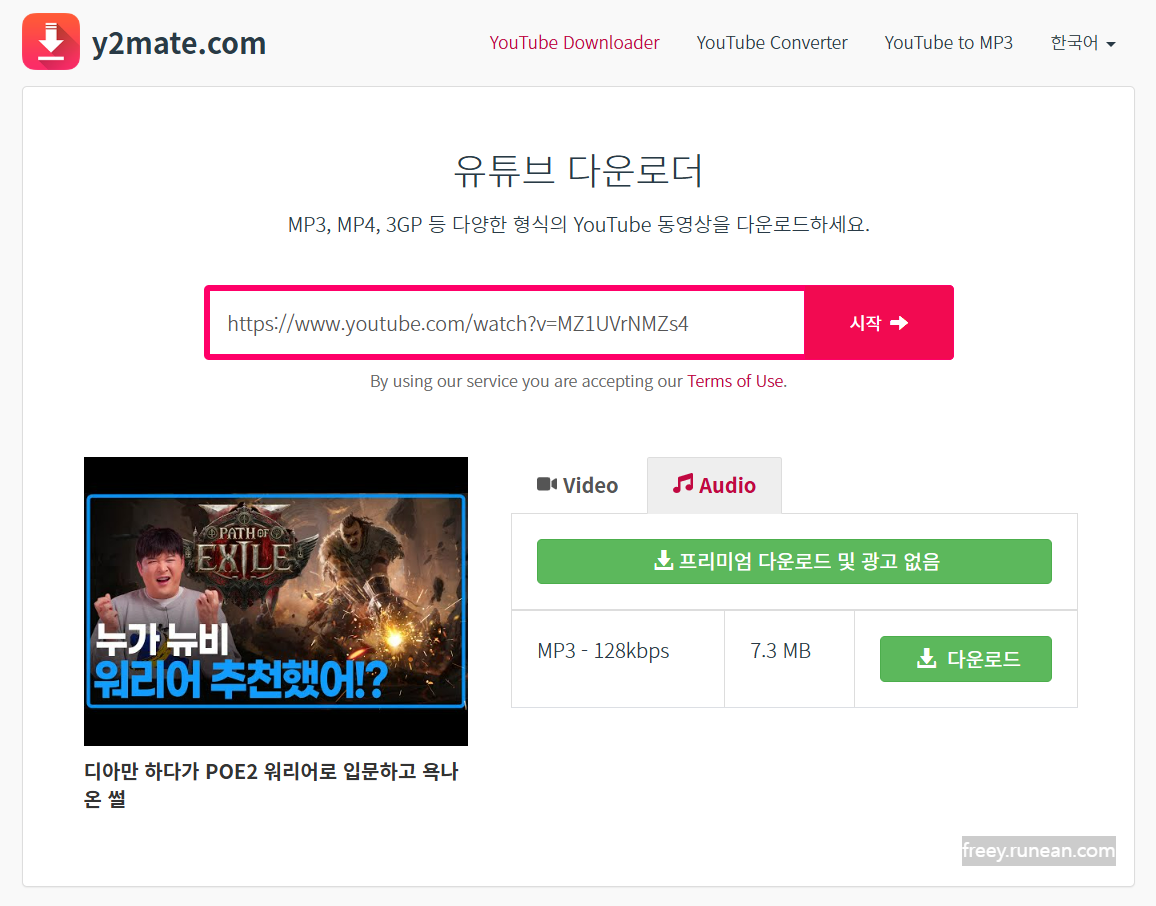This screenshot has width=1156, height=906.
Task: Click the freey.runean.com watermark text
Action: point(1038,851)
